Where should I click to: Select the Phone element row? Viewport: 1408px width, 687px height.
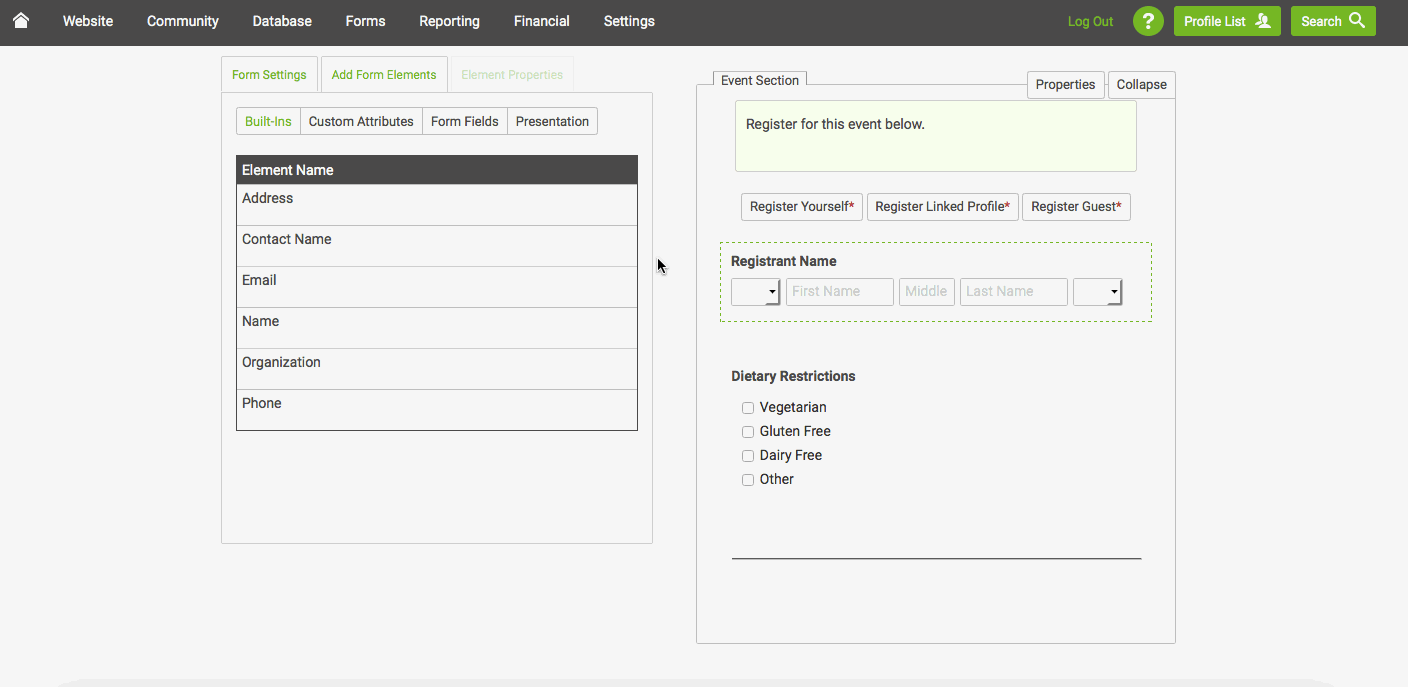point(437,410)
